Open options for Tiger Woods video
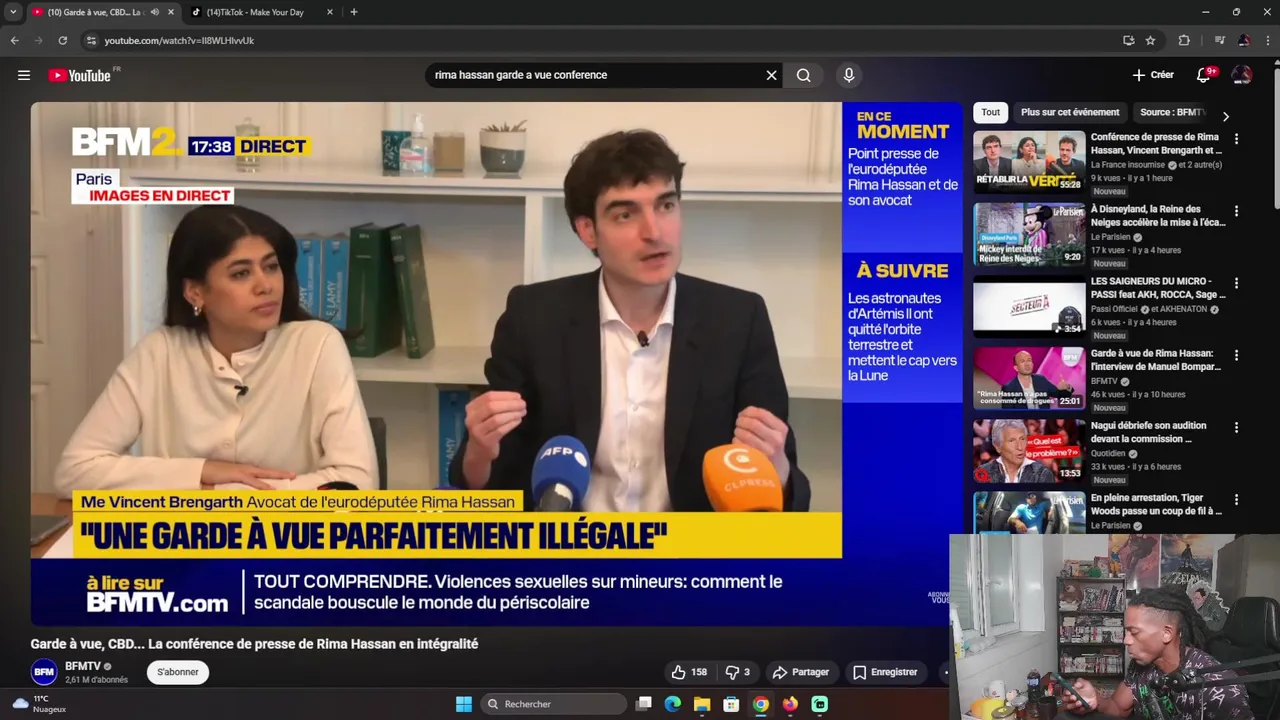The image size is (1280, 720). coord(1236,499)
